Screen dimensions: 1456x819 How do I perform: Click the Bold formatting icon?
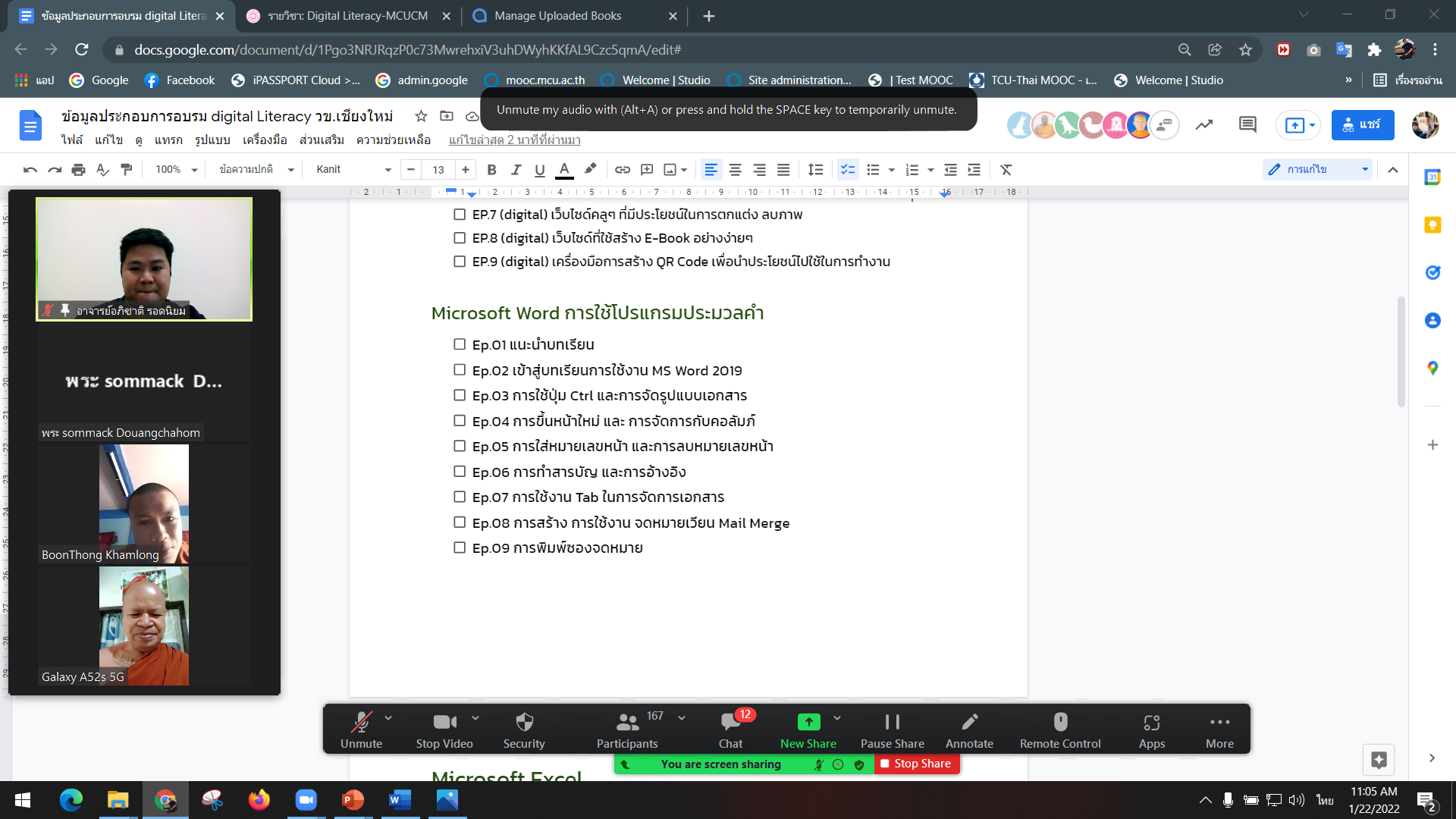tap(491, 170)
